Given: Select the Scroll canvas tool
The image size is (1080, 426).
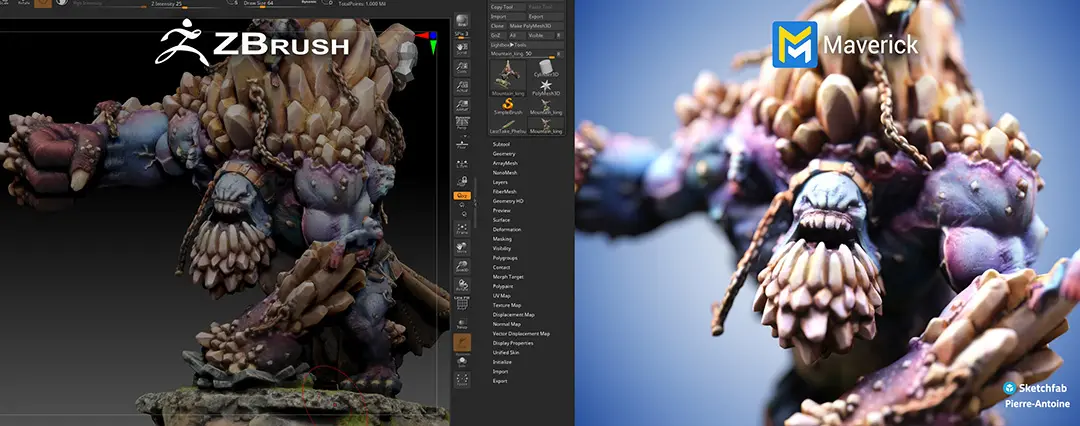Looking at the screenshot, I should pyautogui.click(x=462, y=48).
